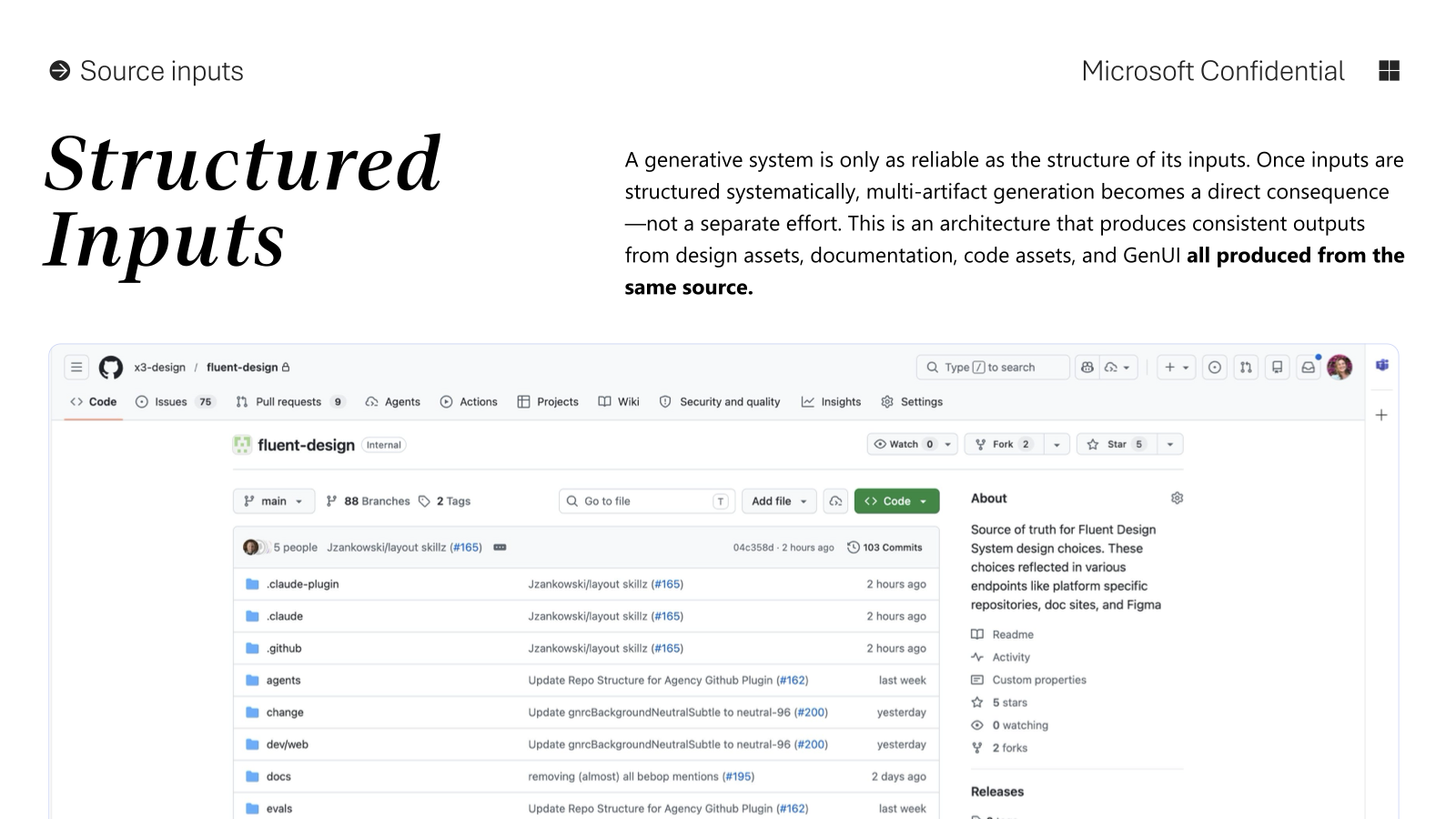Image resolution: width=1456 pixels, height=819 pixels.
Task: Switch to the Actions tab
Action: pos(469,401)
